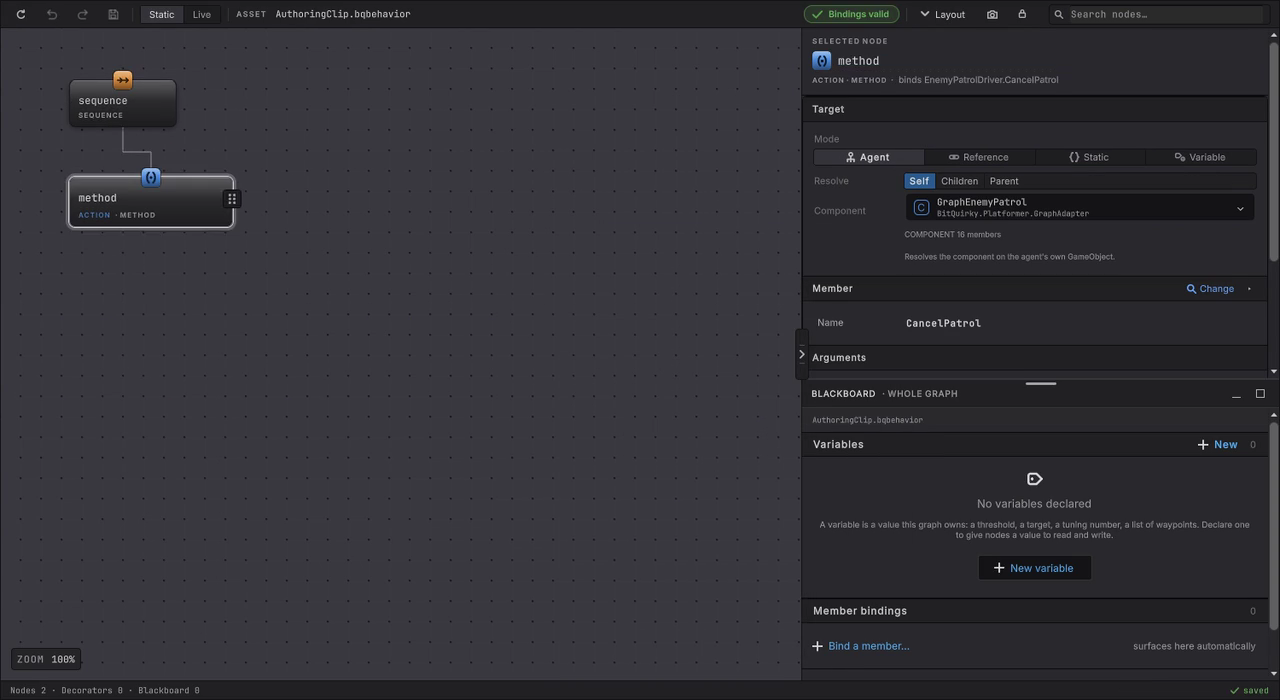Choose Parent resolve option
Image resolution: width=1280 pixels, height=700 pixels.
point(1004,181)
